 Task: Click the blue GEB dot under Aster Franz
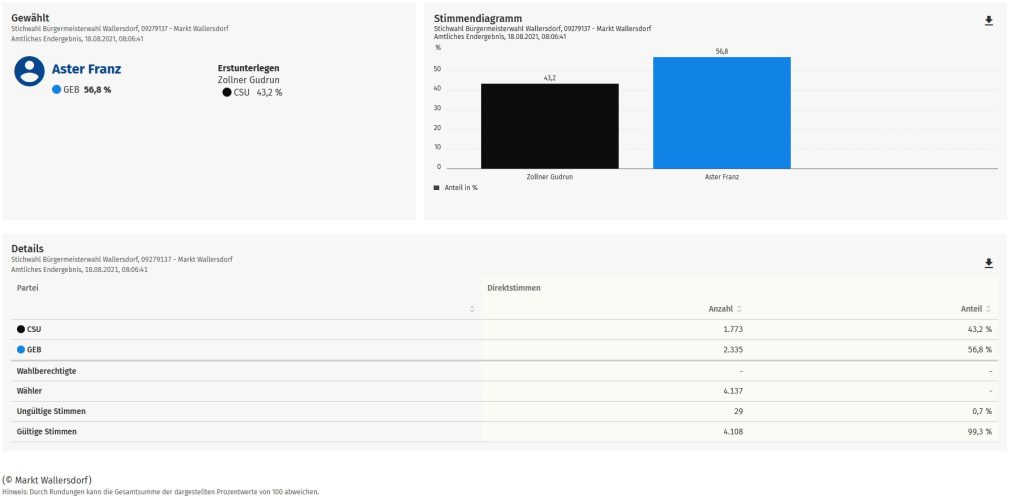pyautogui.click(x=57, y=90)
